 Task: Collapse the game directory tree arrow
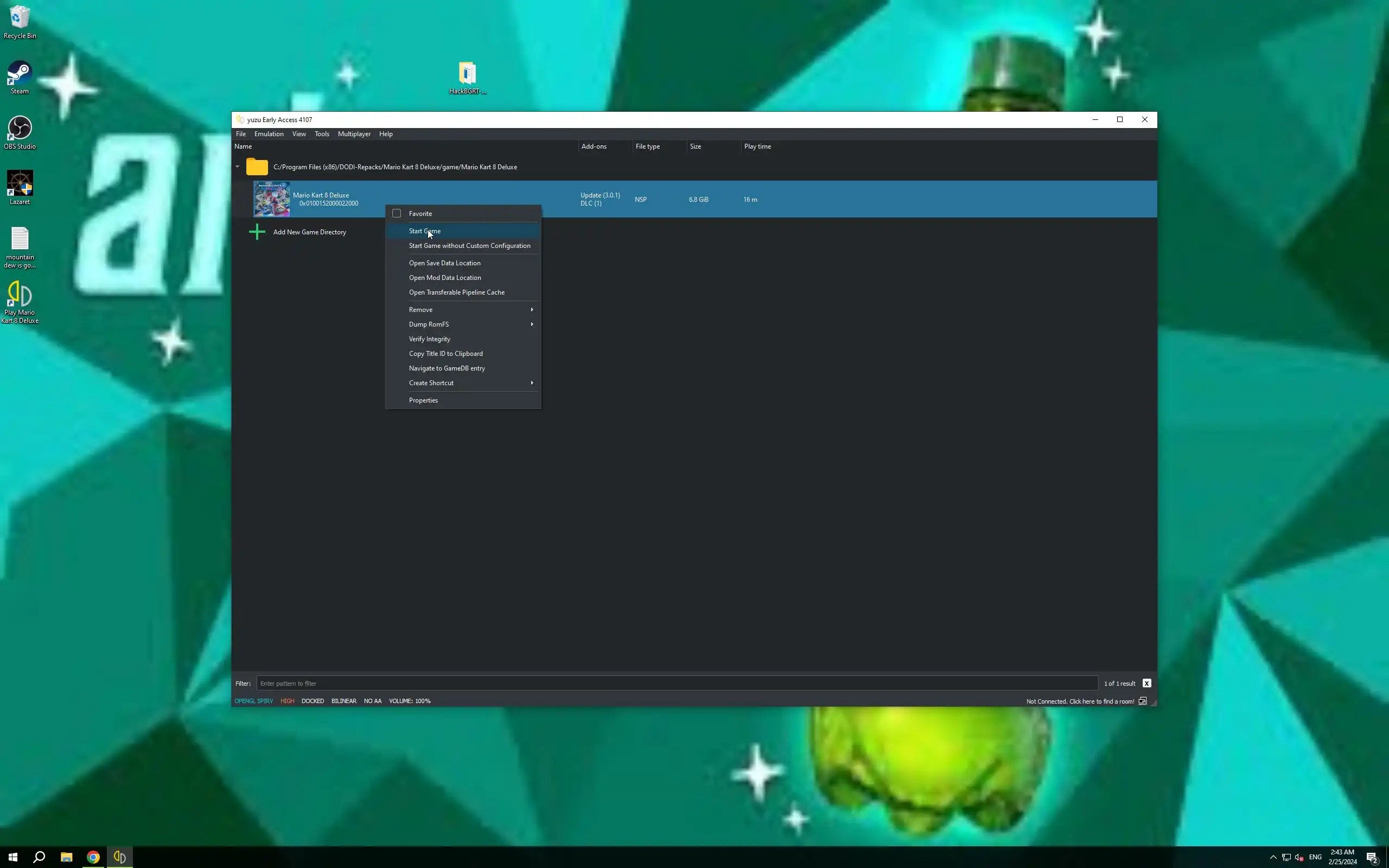(x=237, y=167)
